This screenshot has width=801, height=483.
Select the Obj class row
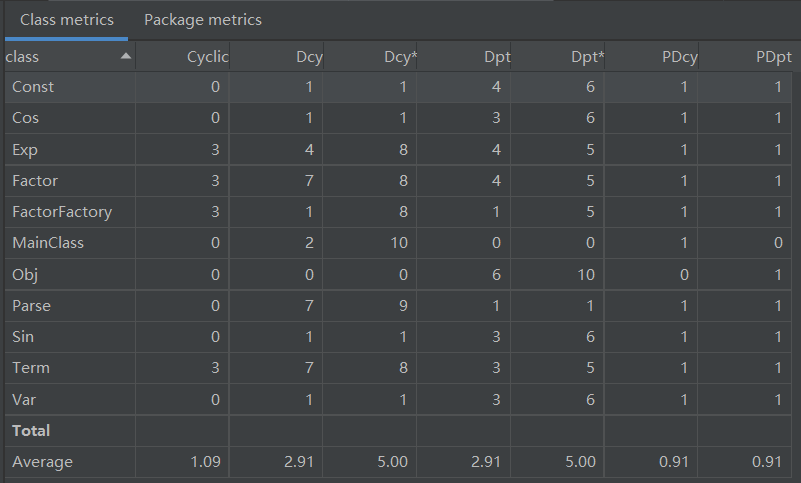coord(24,274)
